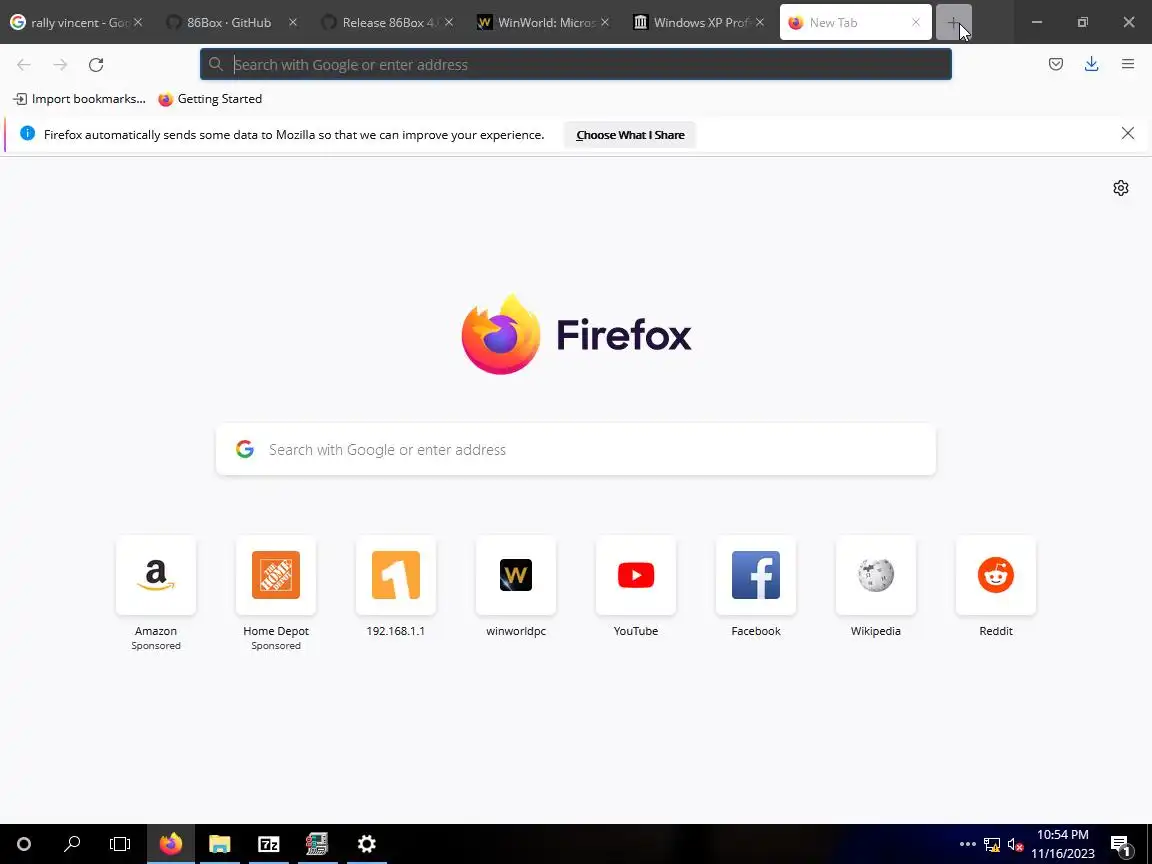Show hidden system tray icons
The image size is (1152, 864).
[968, 844]
